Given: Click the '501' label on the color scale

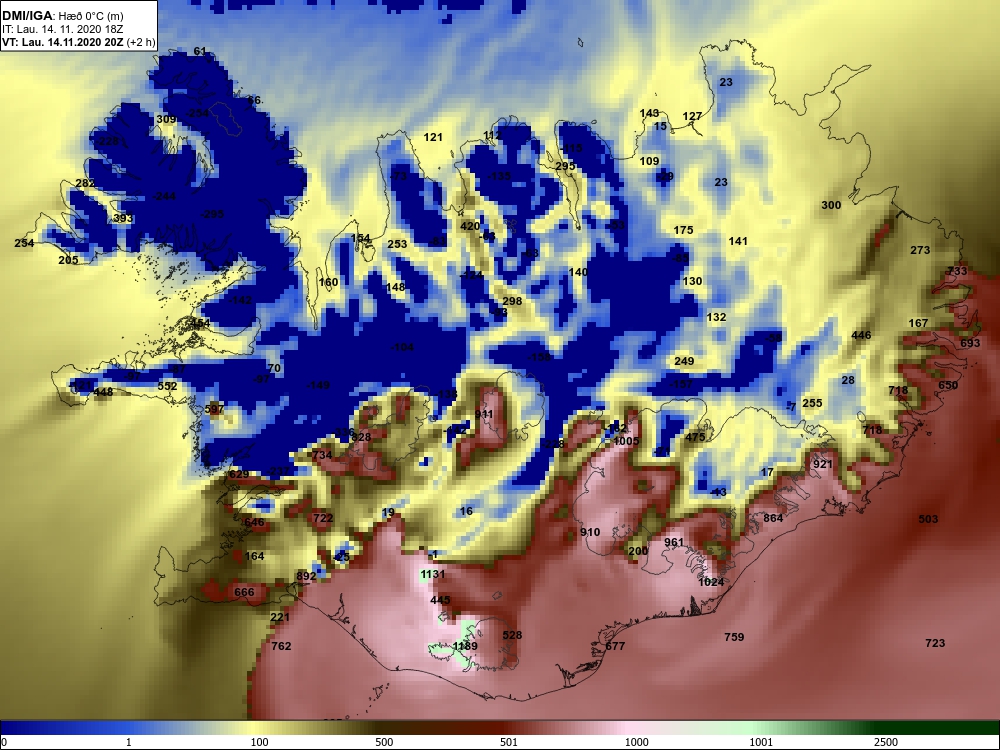Looking at the screenshot, I should point(509,742).
